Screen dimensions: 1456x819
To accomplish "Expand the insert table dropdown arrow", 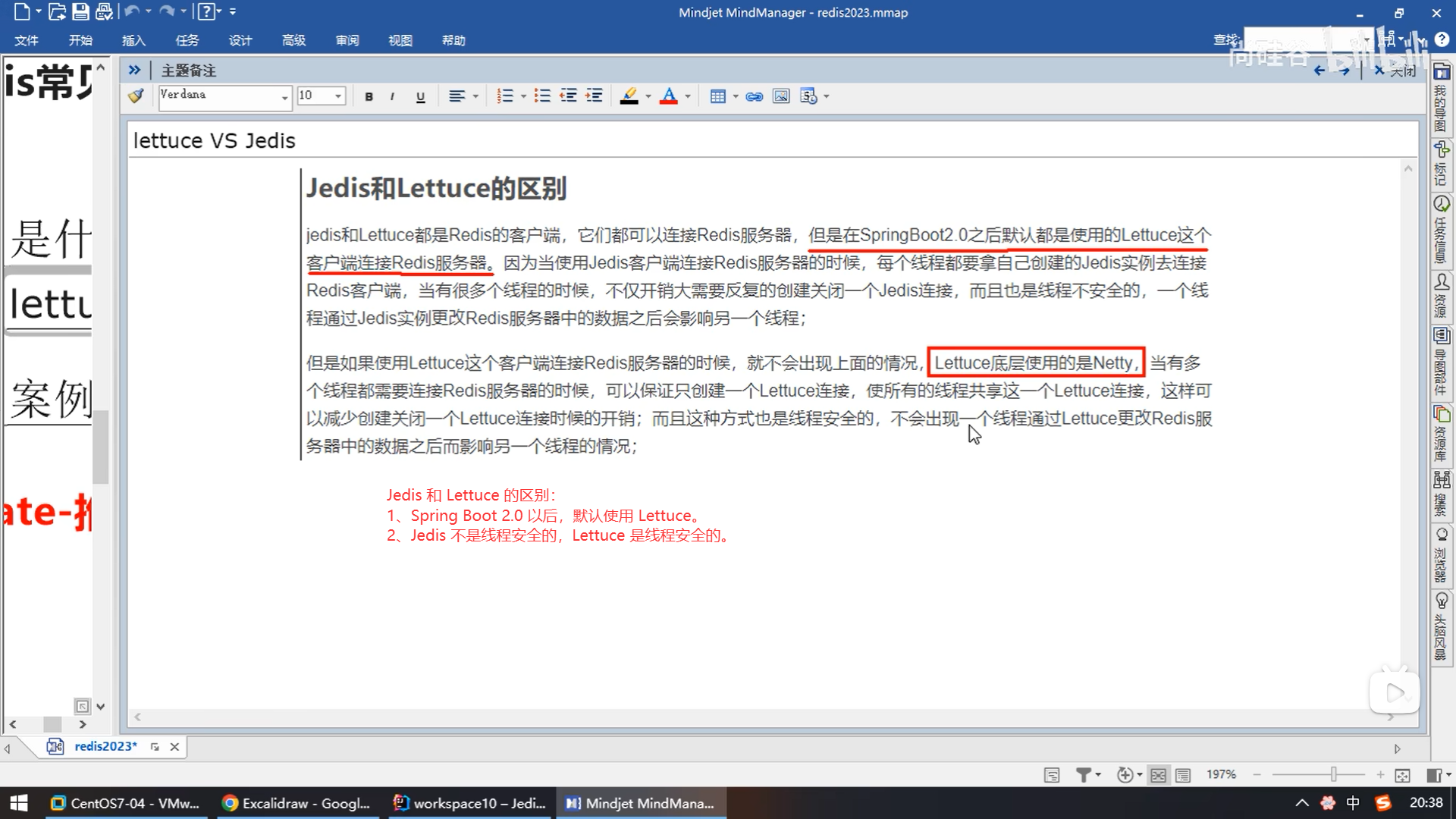I will [x=736, y=96].
